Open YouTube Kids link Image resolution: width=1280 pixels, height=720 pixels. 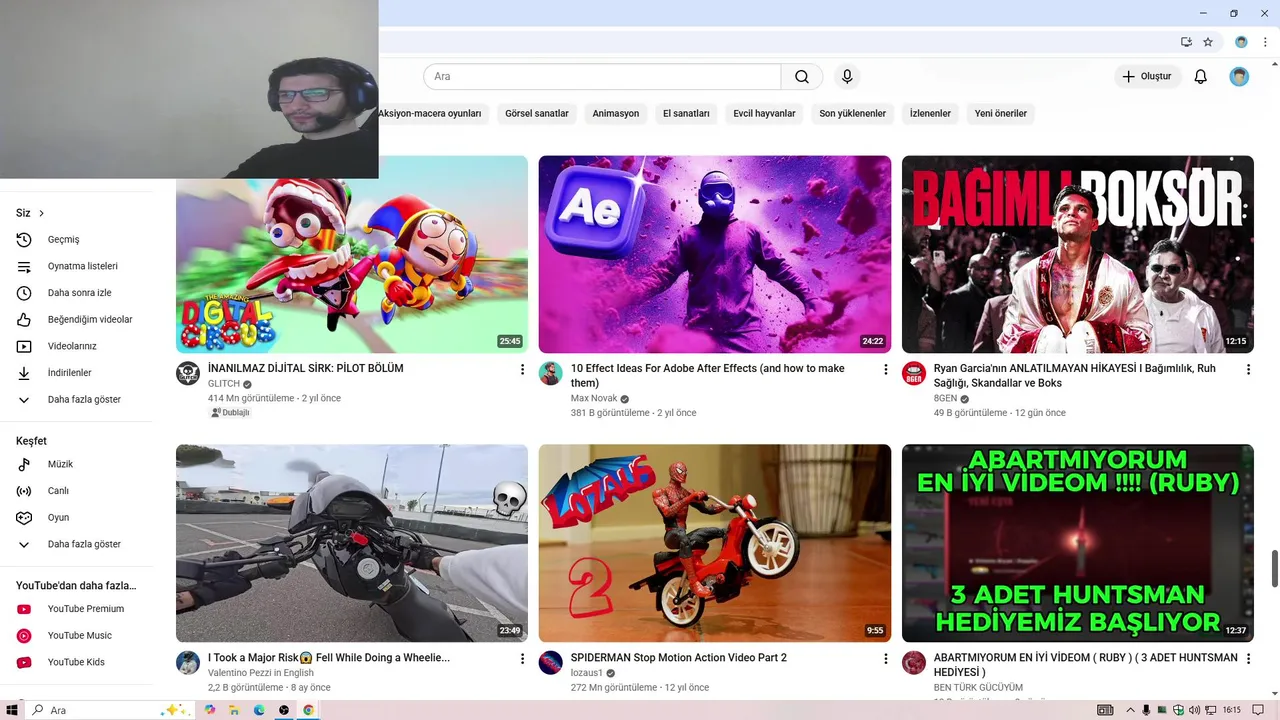tap(76, 662)
